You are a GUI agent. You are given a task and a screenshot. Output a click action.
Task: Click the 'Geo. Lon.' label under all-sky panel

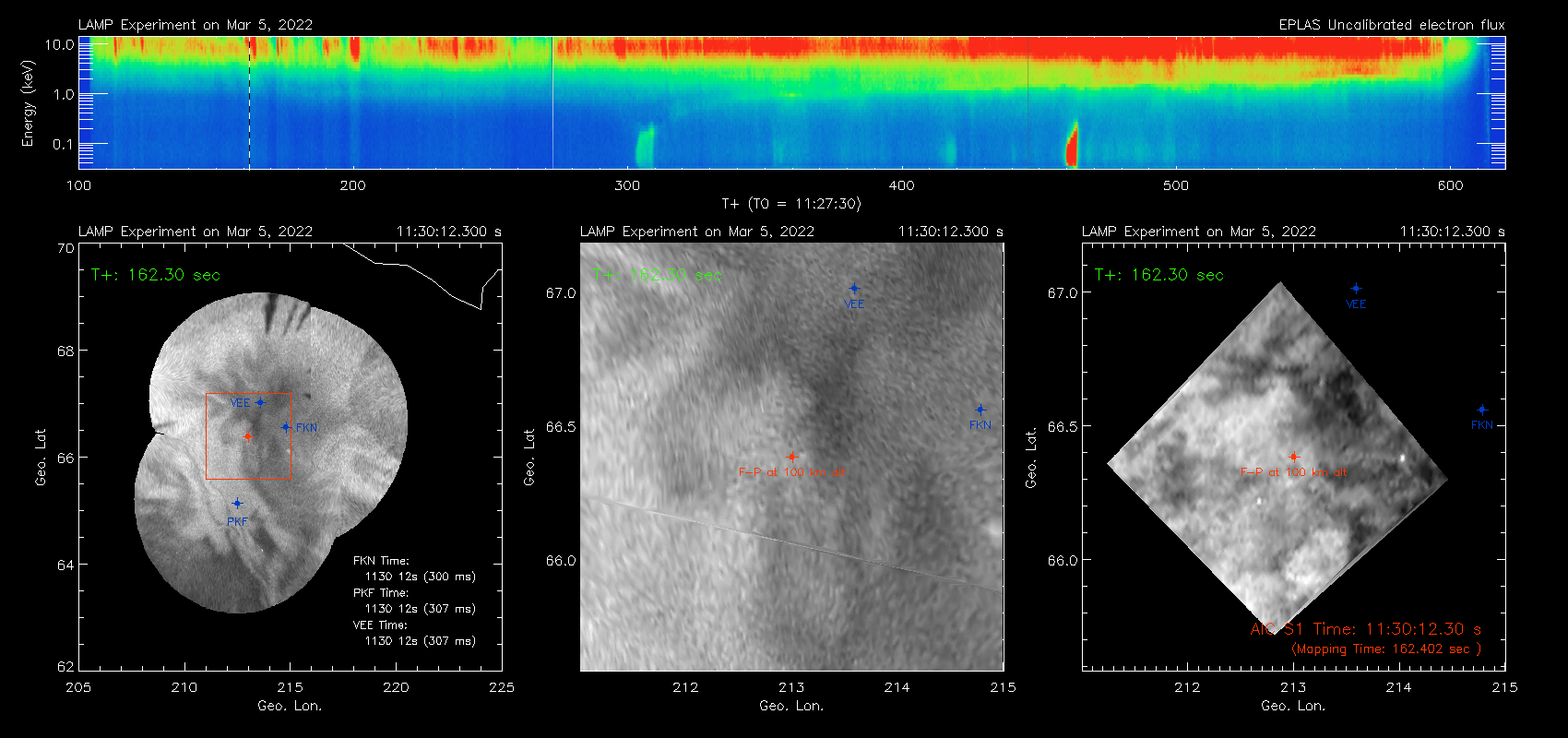coord(290,706)
